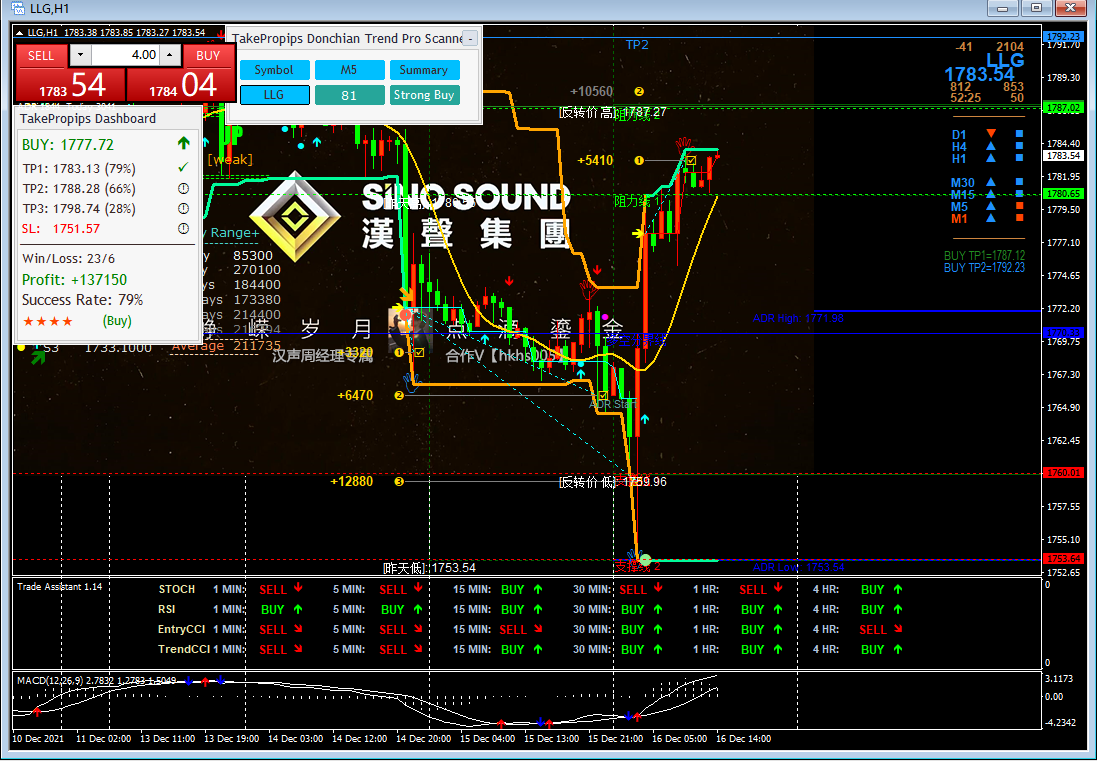Click the blue up triangle for H1
Viewport: 1097px width, 761px height.
click(x=991, y=158)
